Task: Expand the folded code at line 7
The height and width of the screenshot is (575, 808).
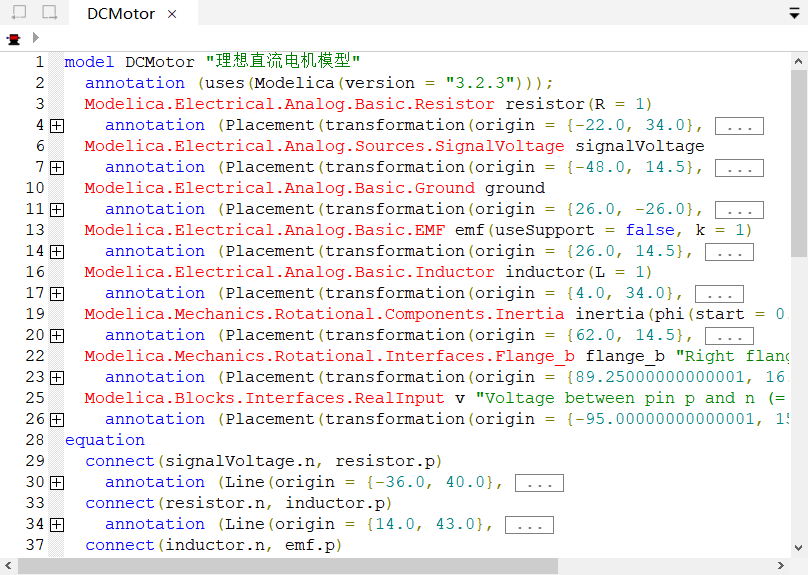Action: 57,168
